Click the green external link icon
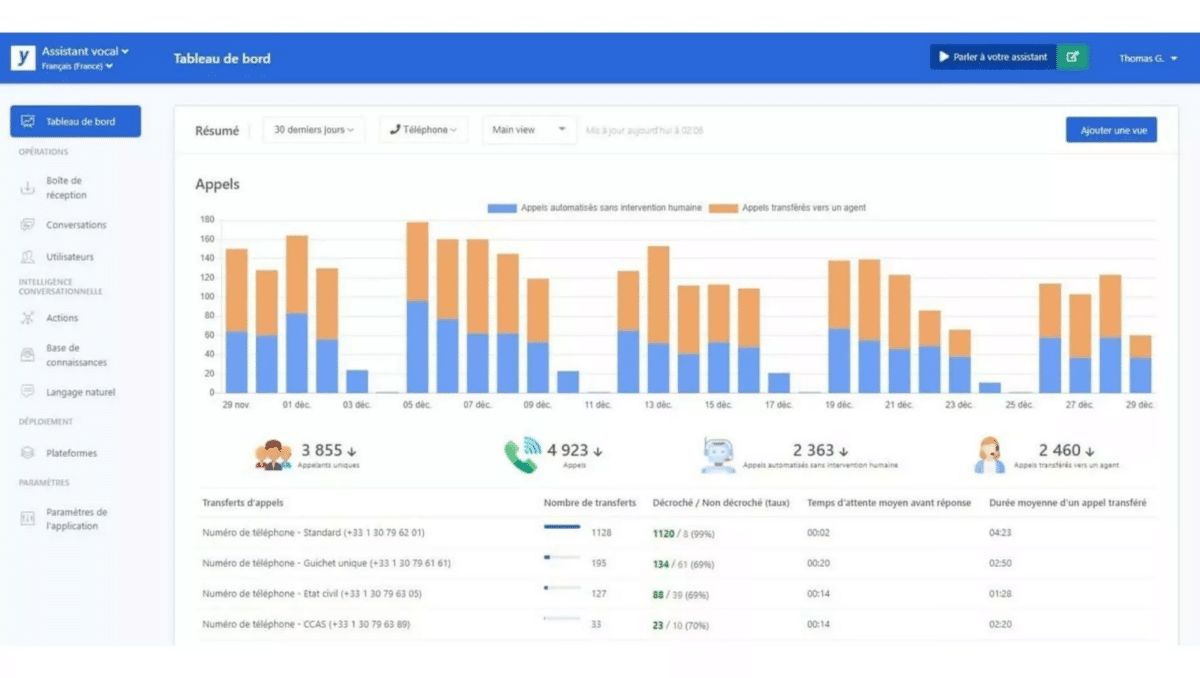The height and width of the screenshot is (678, 1200). tap(1072, 57)
